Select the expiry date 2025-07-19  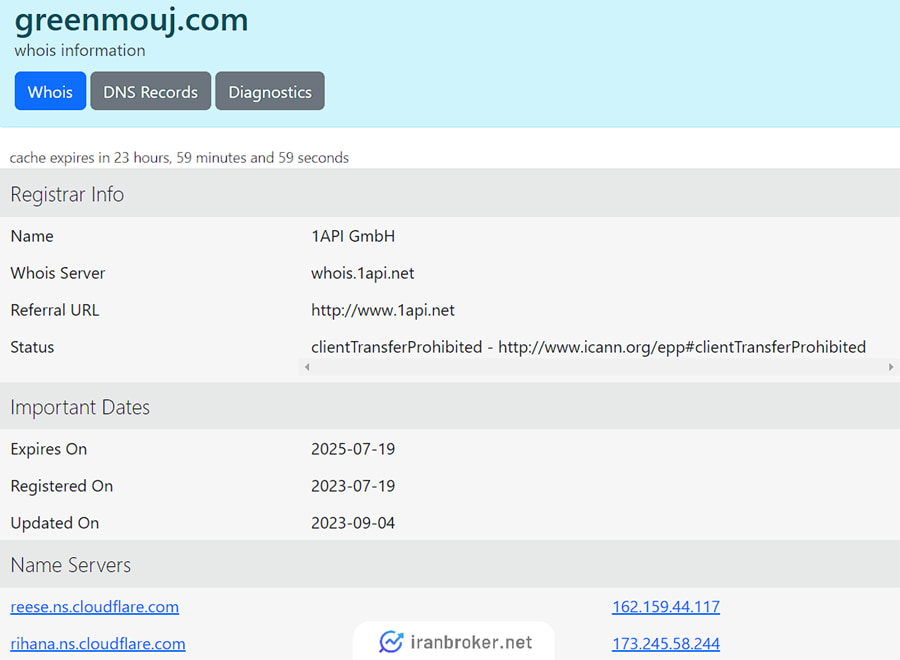353,449
